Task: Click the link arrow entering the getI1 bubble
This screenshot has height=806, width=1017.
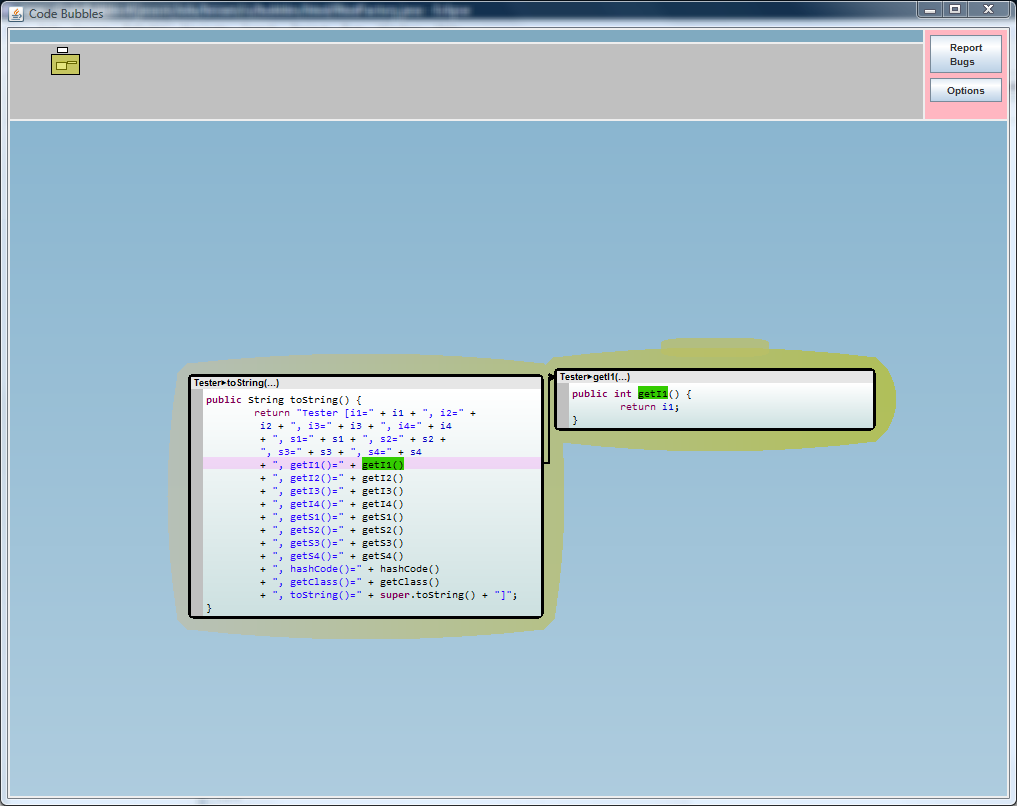Action: coord(552,377)
